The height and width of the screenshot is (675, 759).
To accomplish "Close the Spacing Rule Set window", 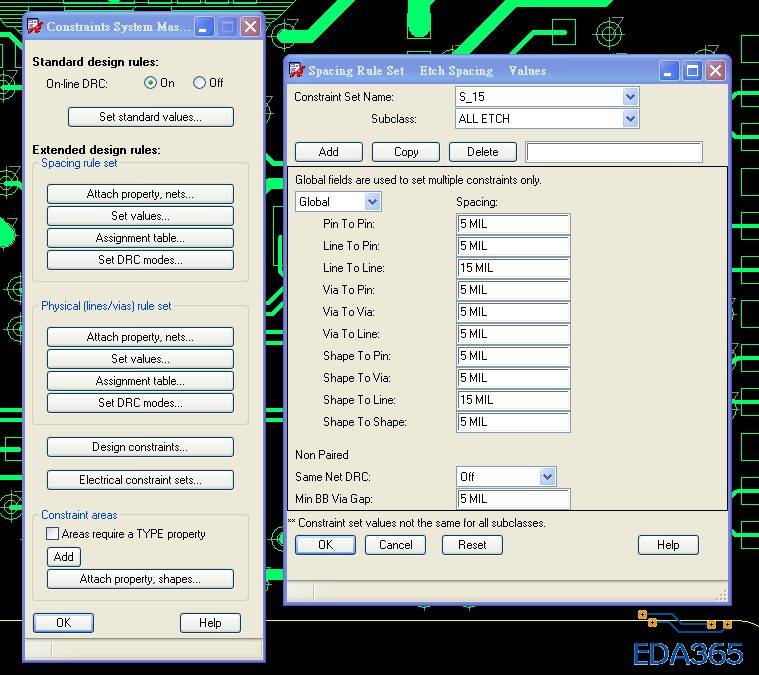I will 715,71.
